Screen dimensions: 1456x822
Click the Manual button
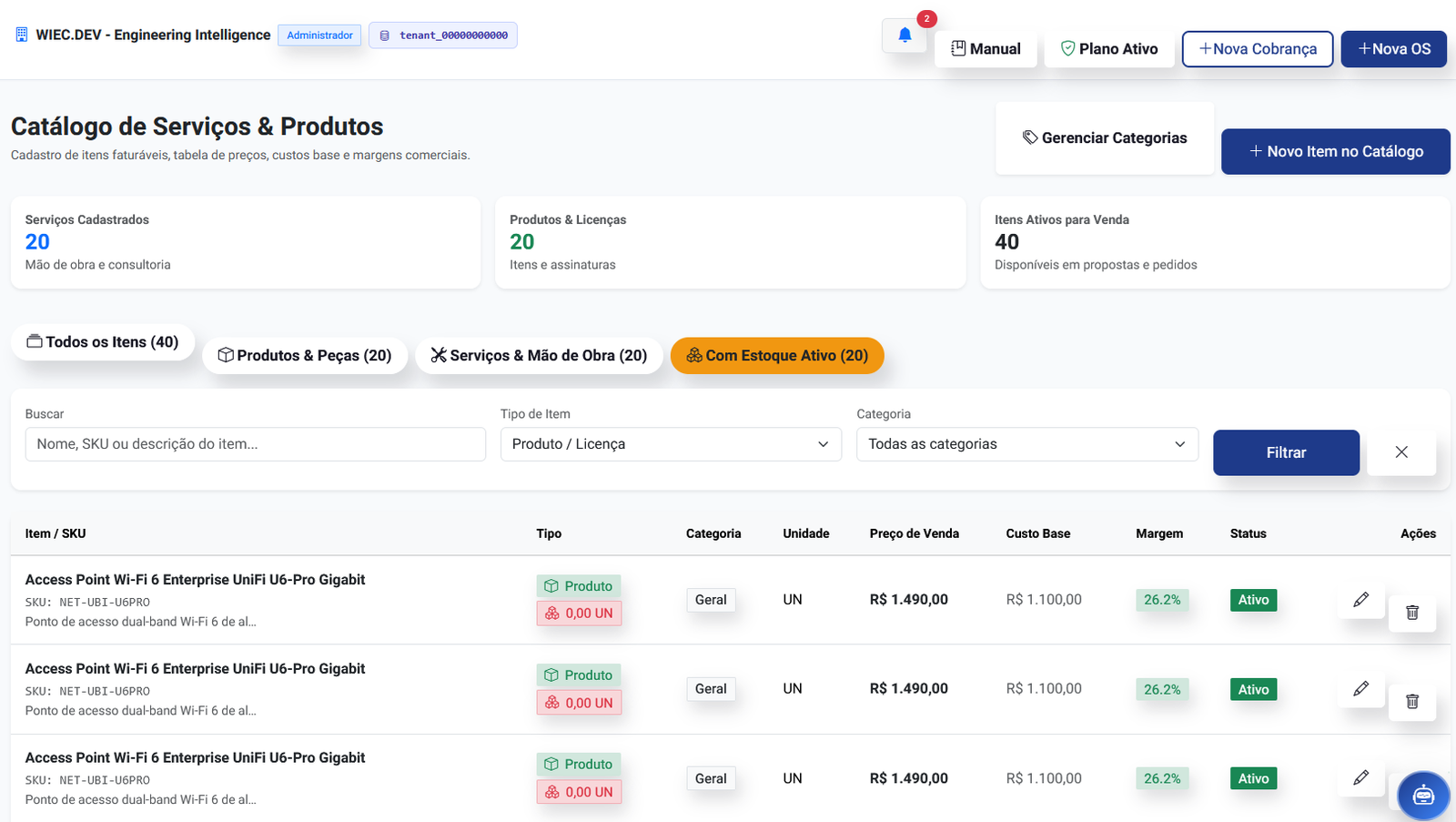986,49
